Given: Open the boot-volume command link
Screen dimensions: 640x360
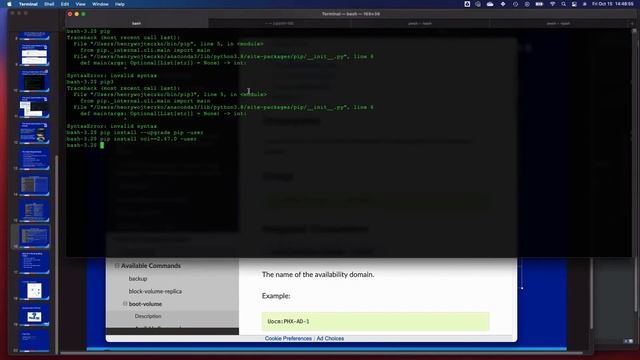Looking at the screenshot, I should point(145,304).
